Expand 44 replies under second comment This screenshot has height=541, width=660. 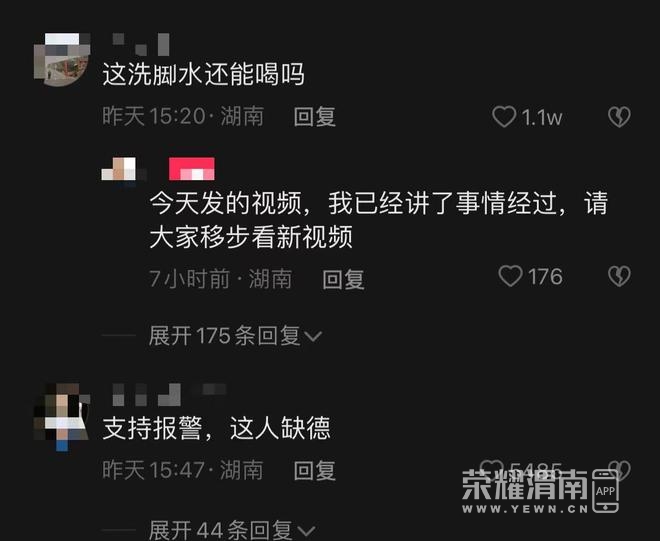pyautogui.click(x=232, y=530)
